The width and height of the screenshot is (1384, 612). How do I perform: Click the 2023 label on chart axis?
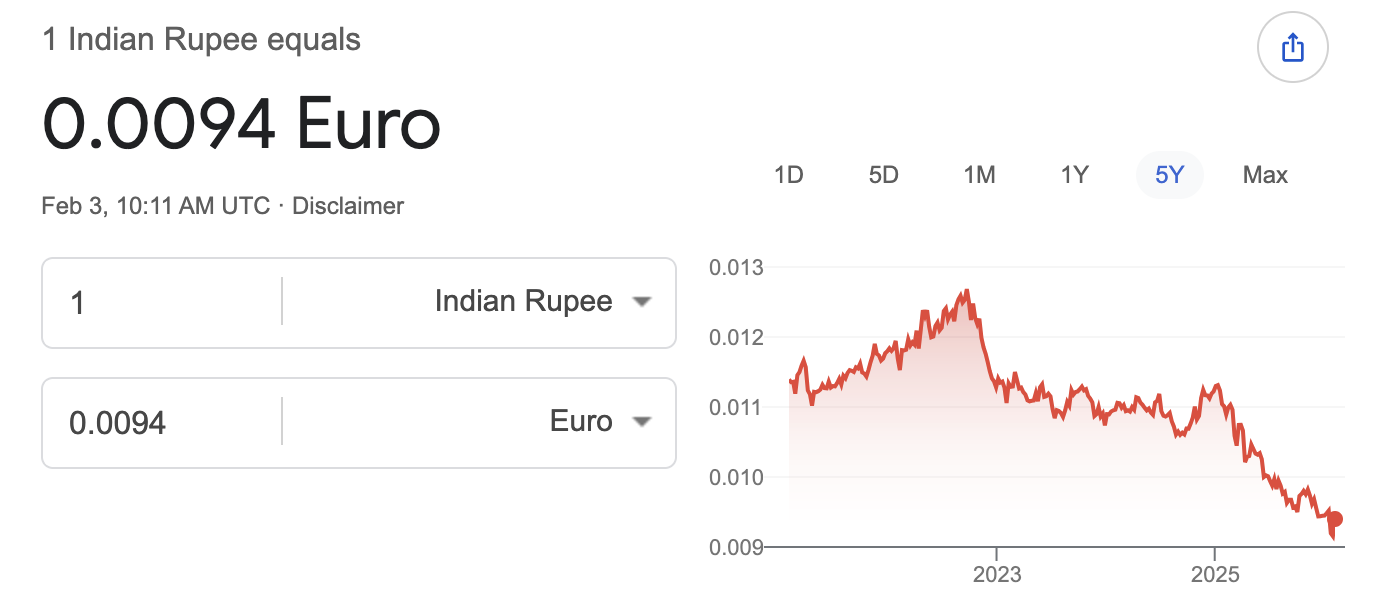click(x=997, y=574)
